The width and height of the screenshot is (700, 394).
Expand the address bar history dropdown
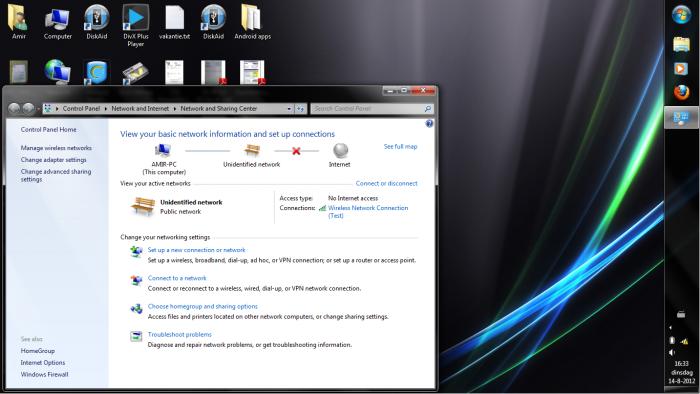(x=289, y=108)
